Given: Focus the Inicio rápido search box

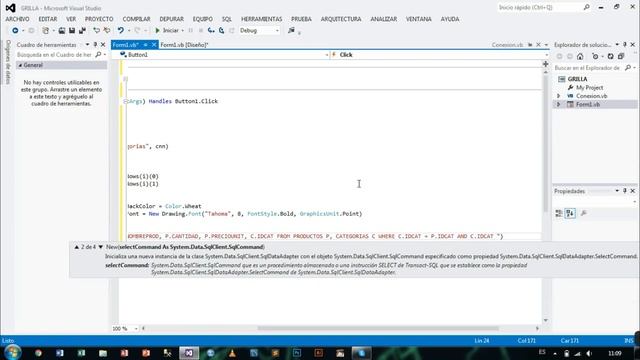Looking at the screenshot, I should (x=544, y=7).
